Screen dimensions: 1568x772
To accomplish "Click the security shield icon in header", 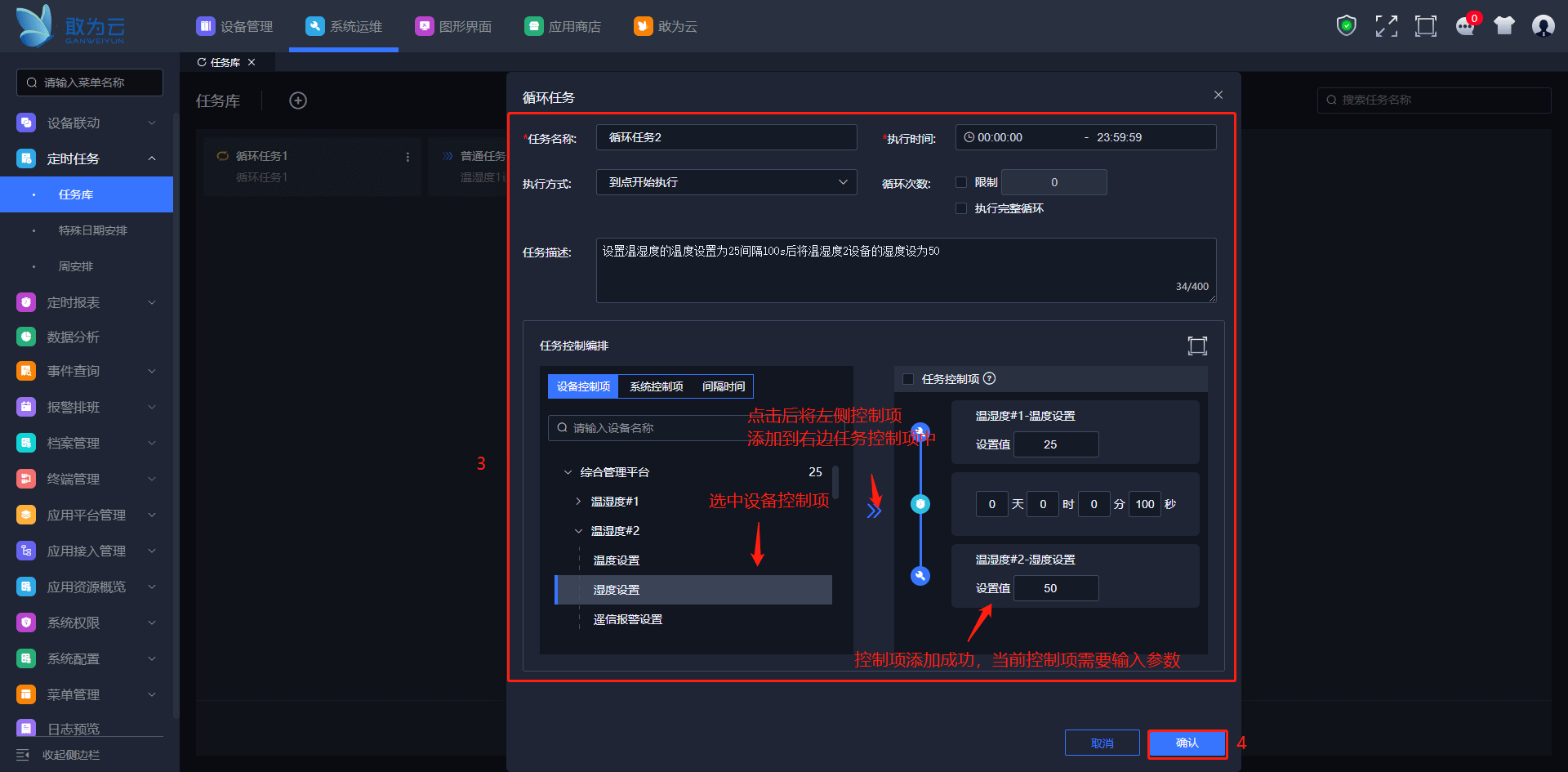I will click(1346, 26).
